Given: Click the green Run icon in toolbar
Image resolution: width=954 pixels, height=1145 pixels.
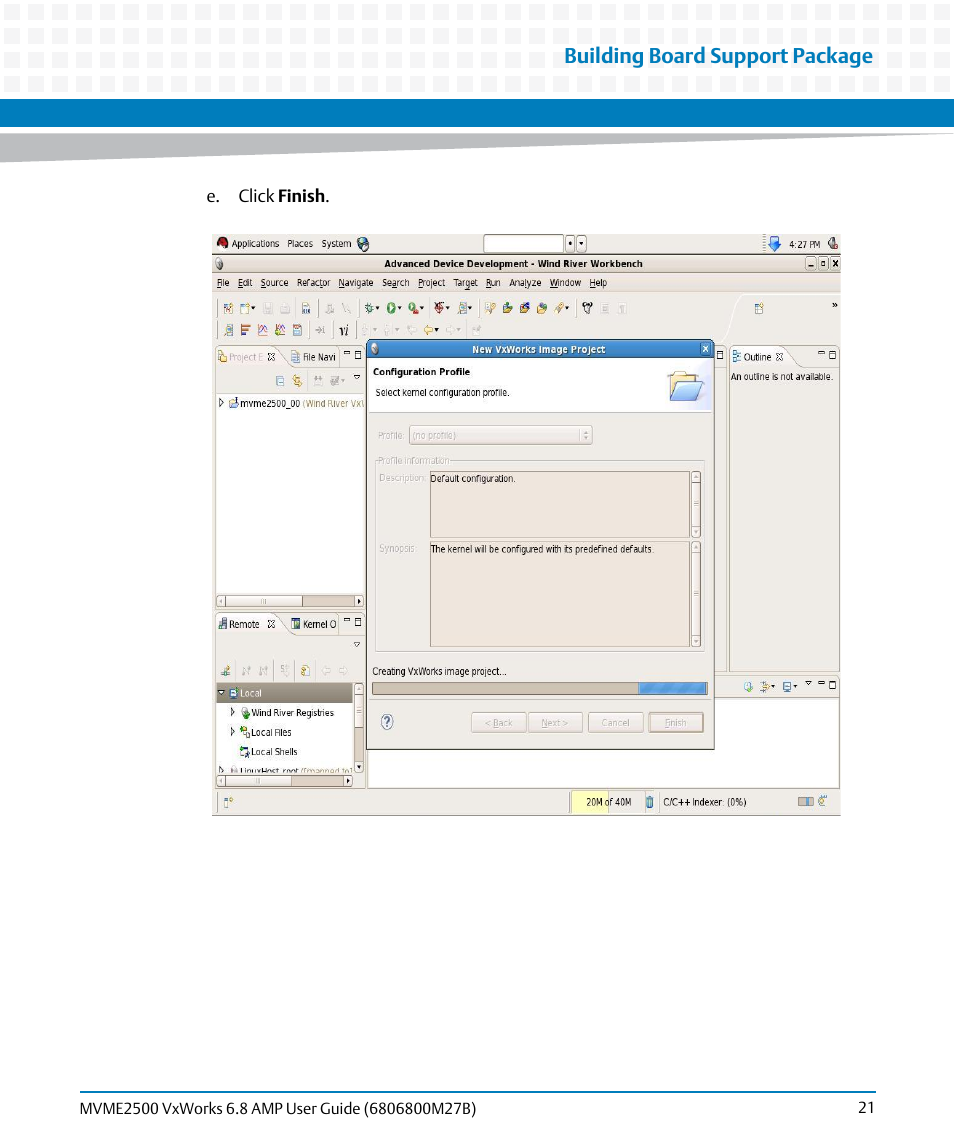Looking at the screenshot, I should tap(392, 308).
